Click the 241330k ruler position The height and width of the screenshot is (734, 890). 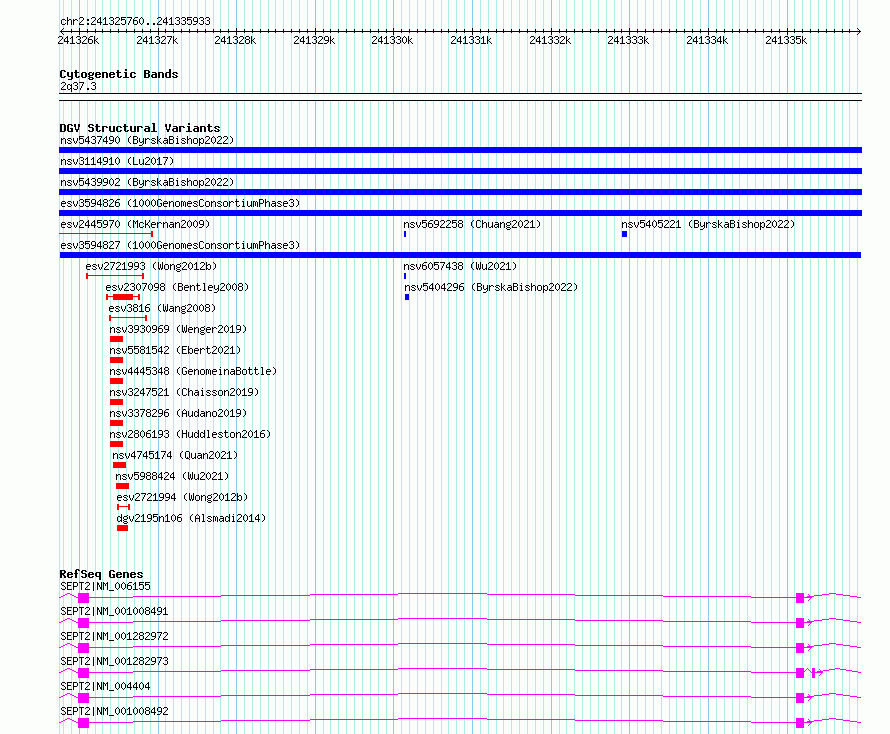pos(392,40)
